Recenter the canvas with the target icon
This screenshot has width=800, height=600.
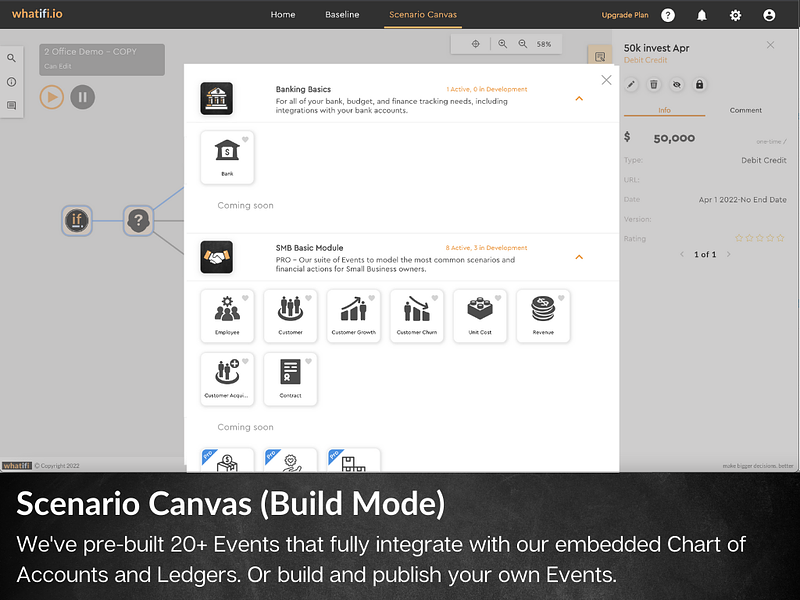476,44
